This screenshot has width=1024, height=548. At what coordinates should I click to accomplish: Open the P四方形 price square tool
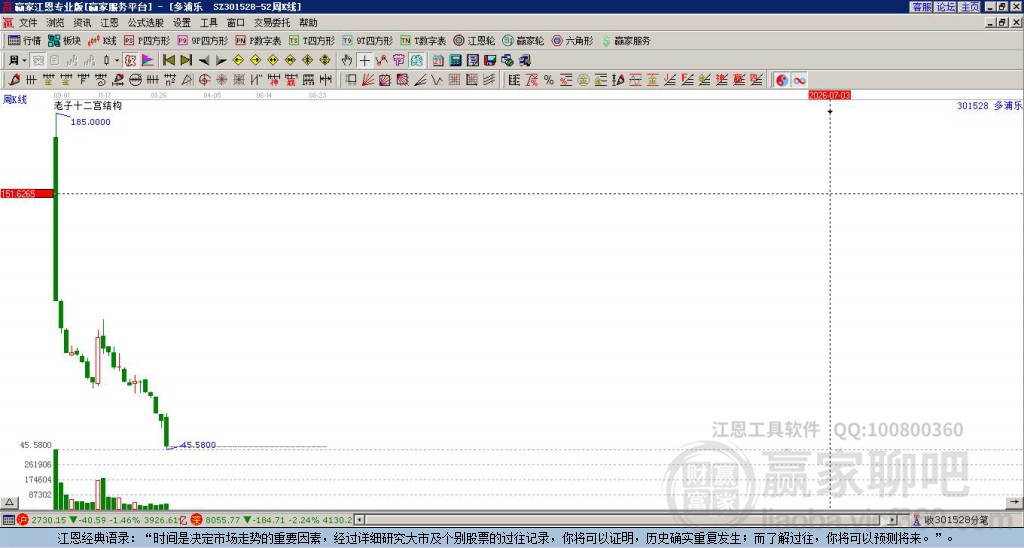147,40
